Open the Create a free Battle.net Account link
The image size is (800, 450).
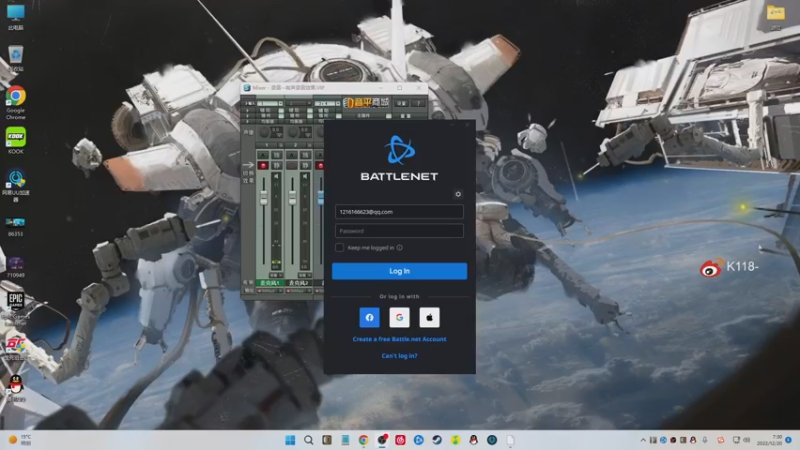399,339
